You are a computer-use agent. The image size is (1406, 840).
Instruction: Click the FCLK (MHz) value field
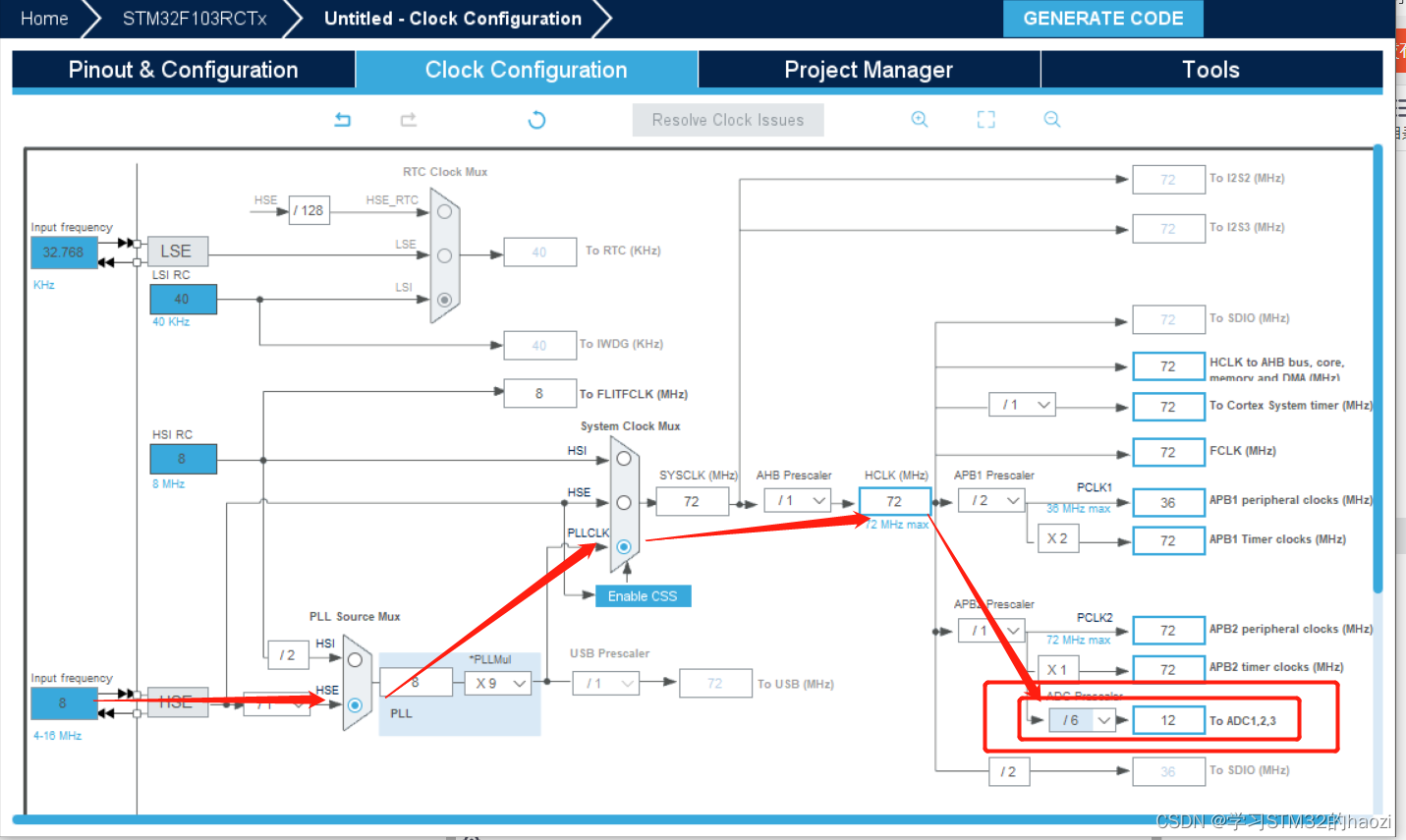pos(1168,452)
